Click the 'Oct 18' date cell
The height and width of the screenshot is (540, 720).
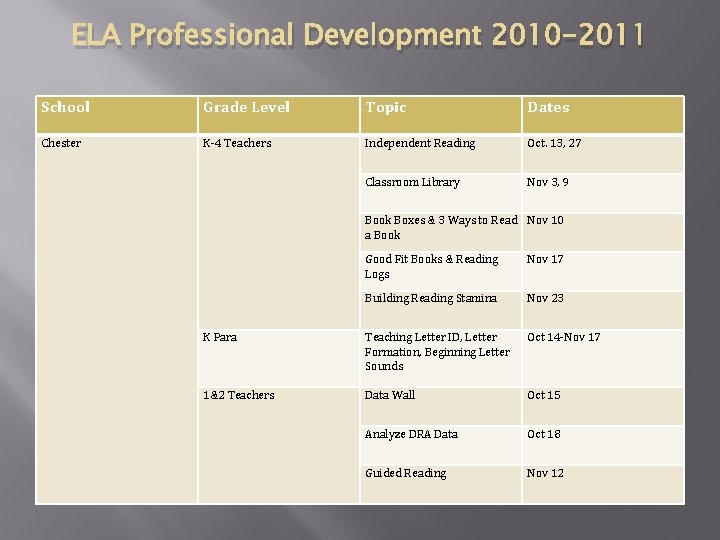coord(603,445)
